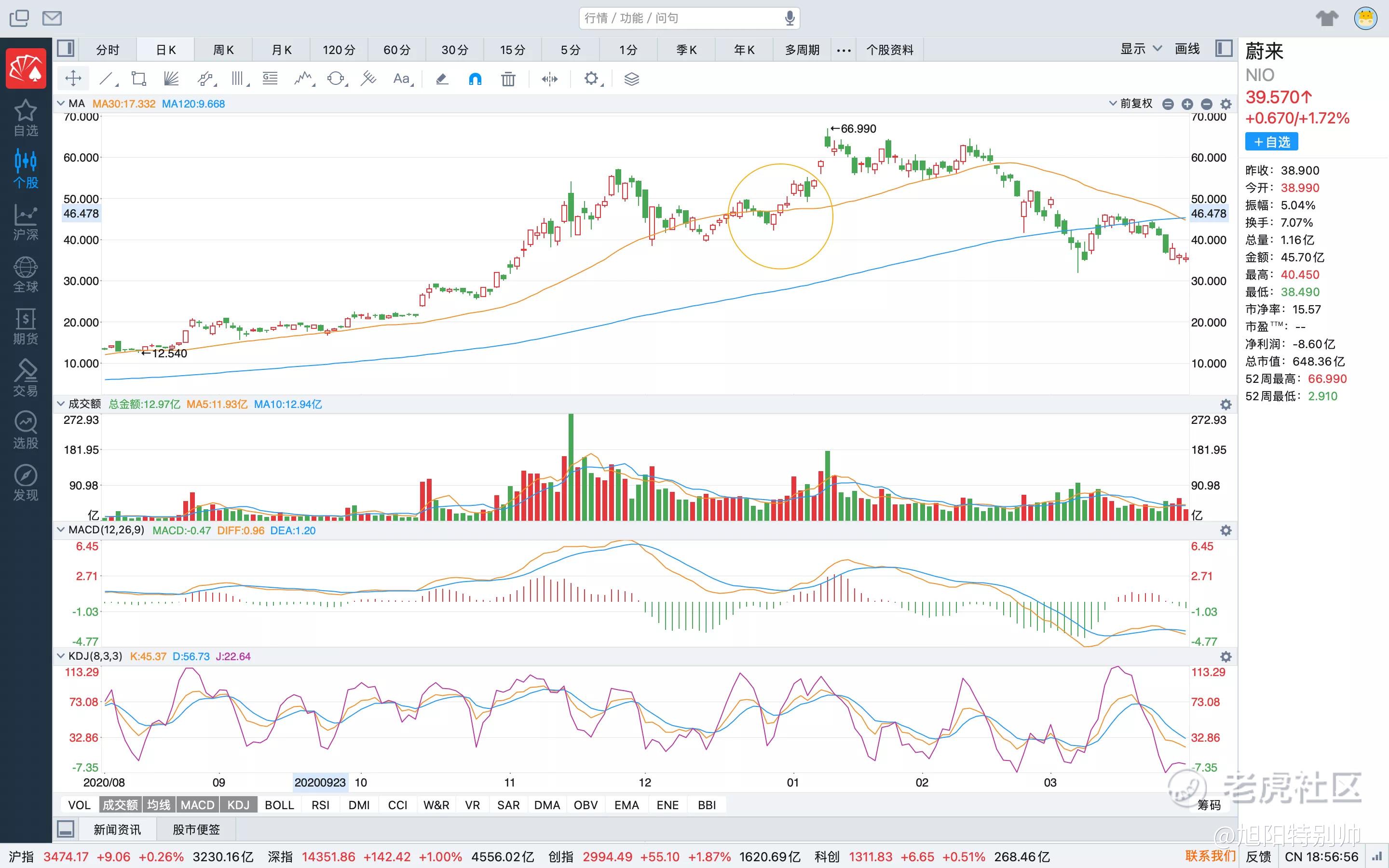Viewport: 1389px width, 868px height.
Task: Open the 个股资料 stock info tab
Action: (x=890, y=50)
